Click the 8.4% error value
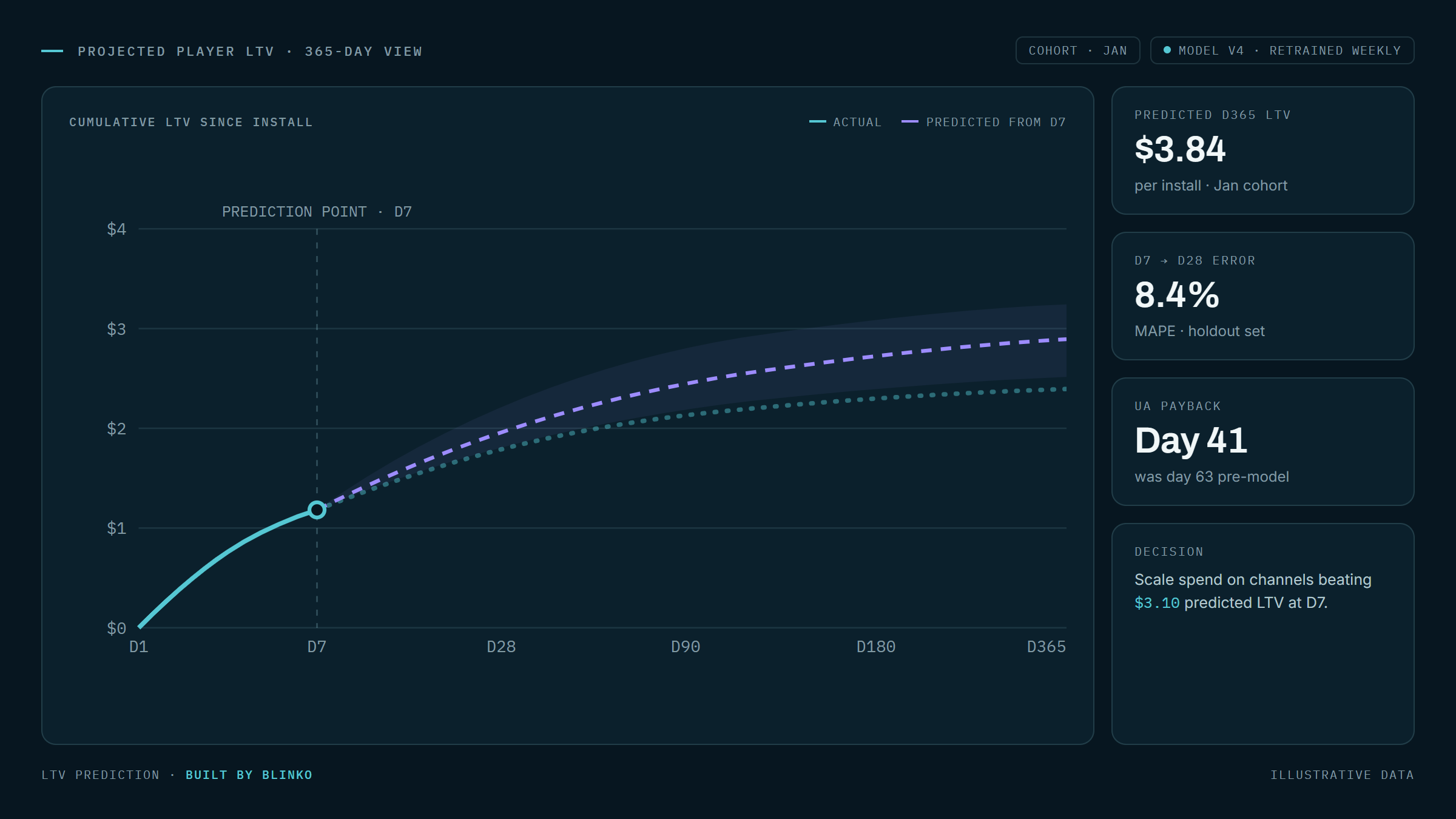Screen dimensions: 1456x819 click(1176, 295)
